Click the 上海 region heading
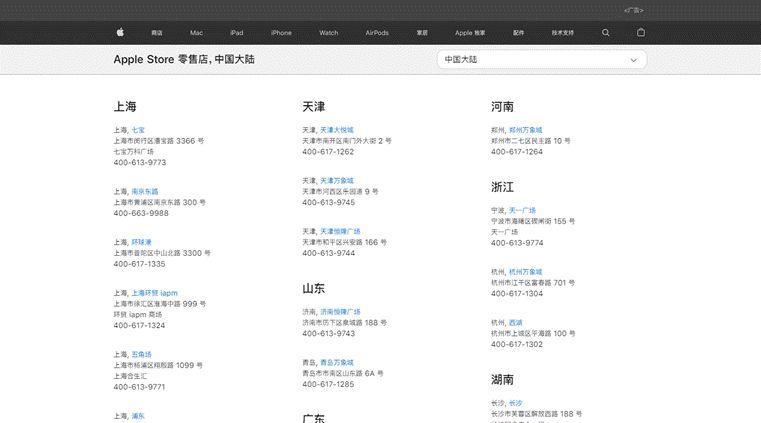The image size is (761, 423). tap(125, 106)
